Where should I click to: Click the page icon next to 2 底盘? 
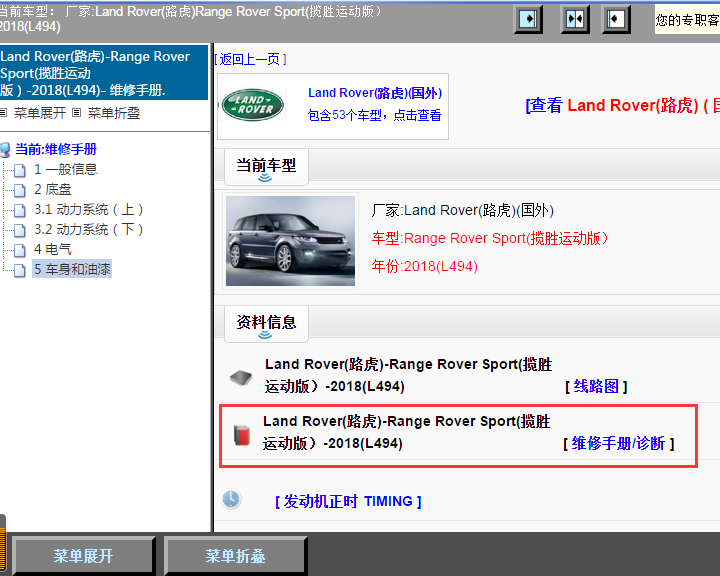(20, 190)
